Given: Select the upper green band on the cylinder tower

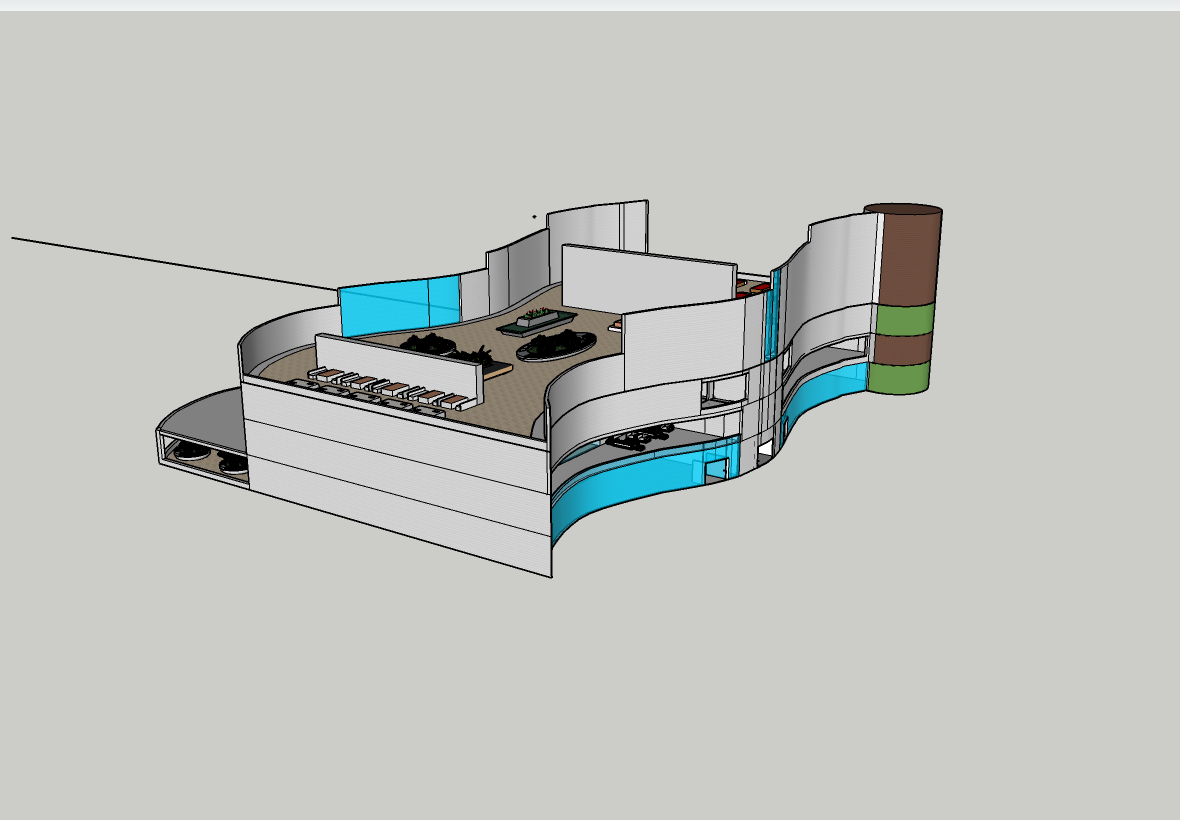Looking at the screenshot, I should point(904,320).
